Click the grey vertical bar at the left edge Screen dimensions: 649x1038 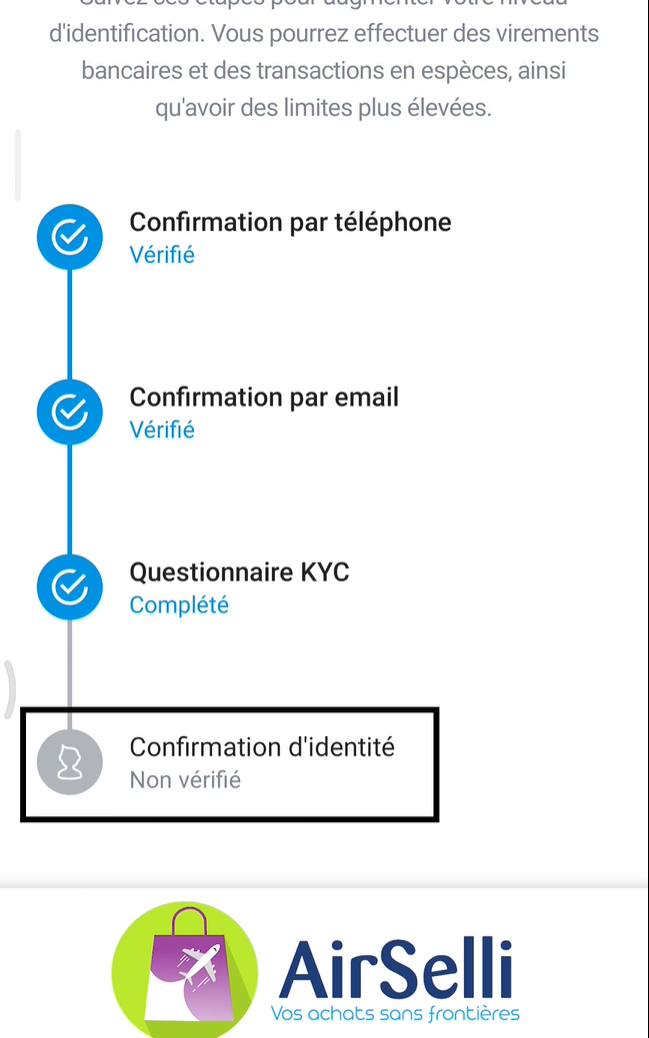[x=17, y=165]
